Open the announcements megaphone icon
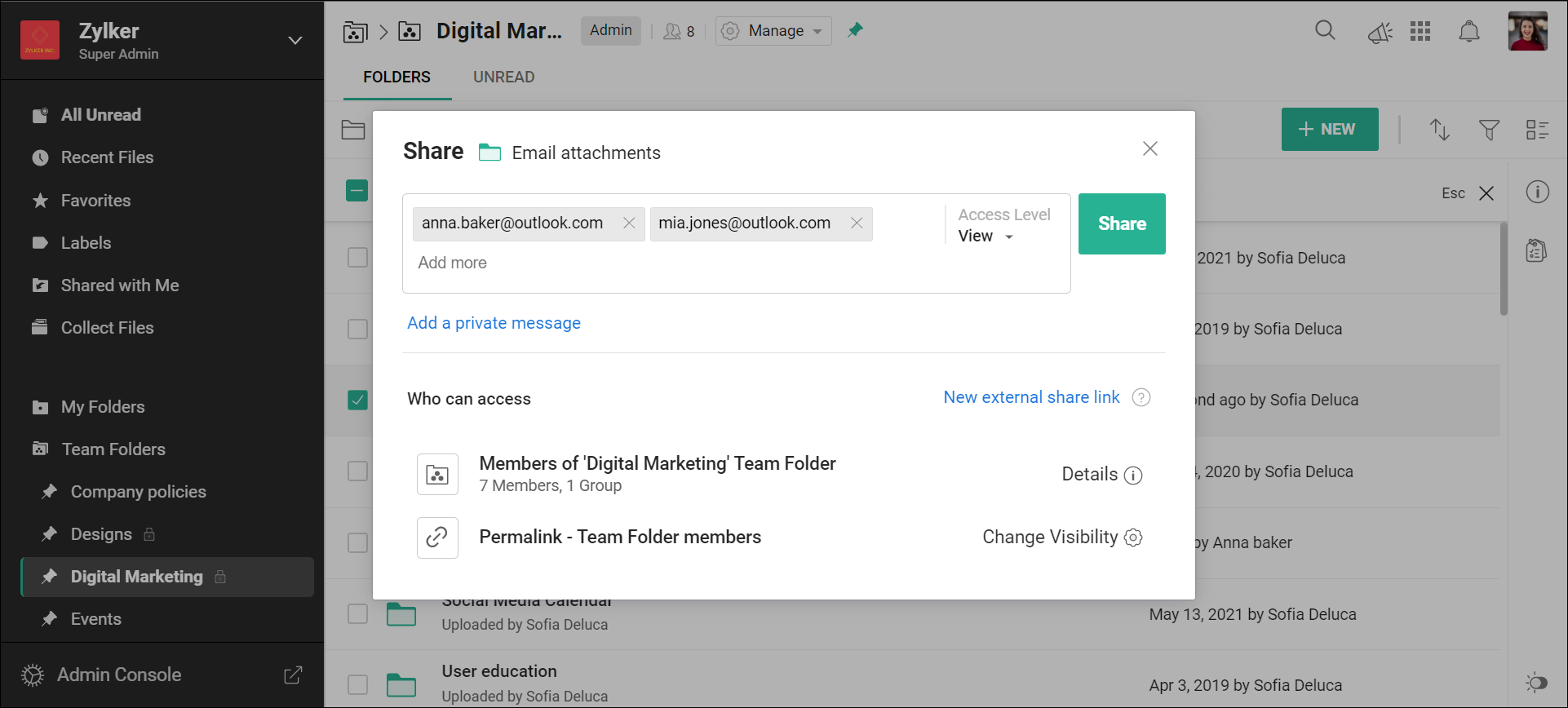Image resolution: width=1568 pixels, height=708 pixels. 1380,33
